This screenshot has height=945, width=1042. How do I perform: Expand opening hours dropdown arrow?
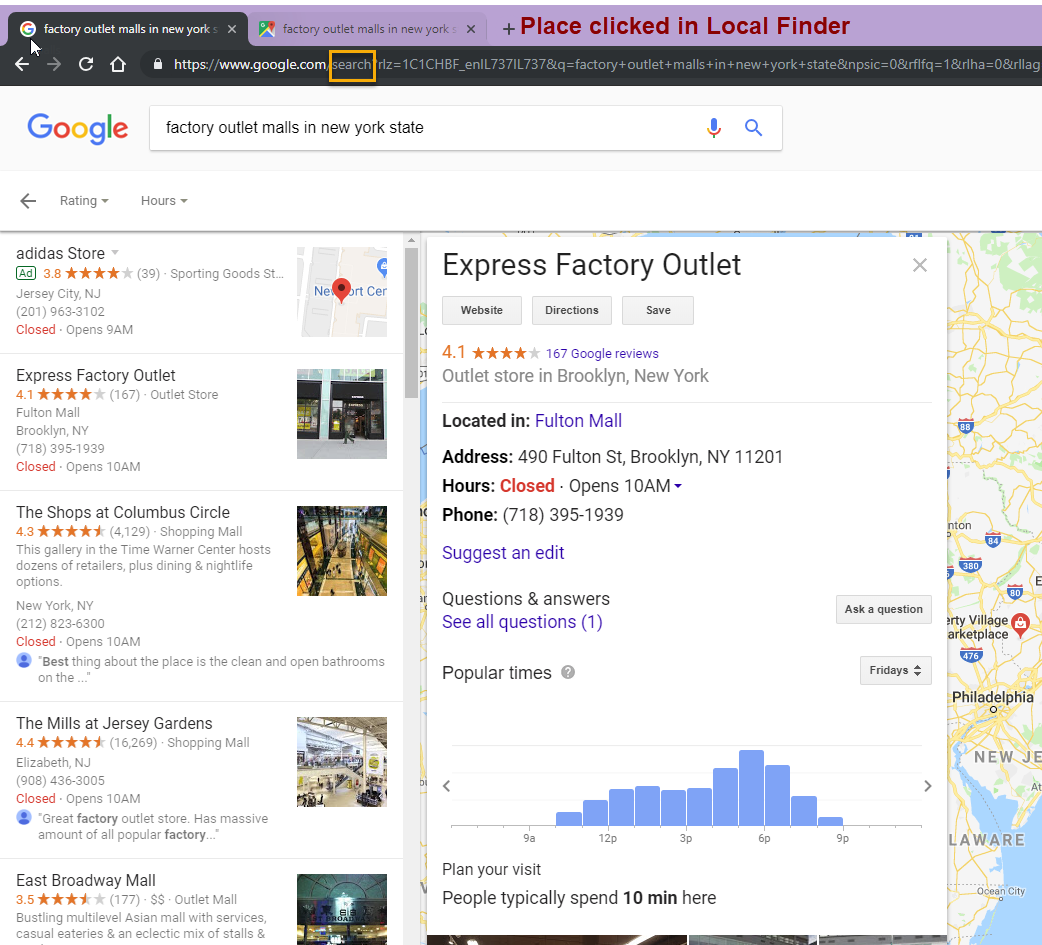(x=678, y=486)
